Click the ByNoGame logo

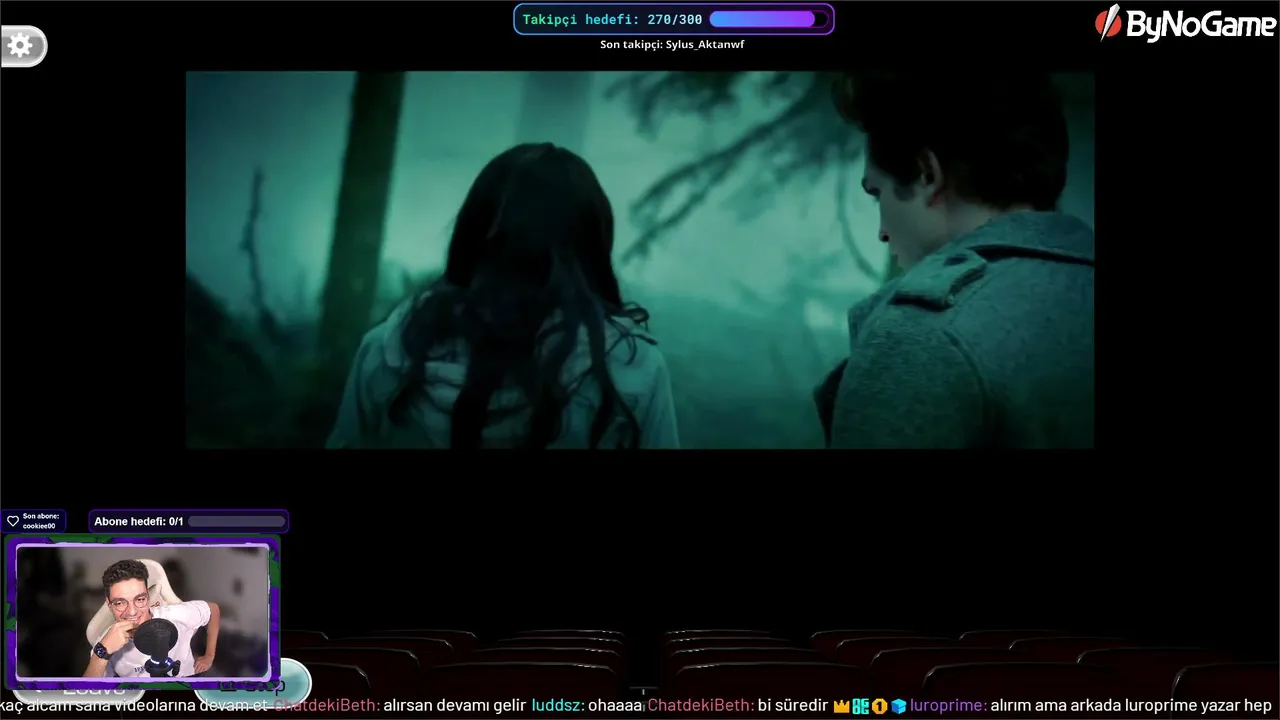[1185, 22]
